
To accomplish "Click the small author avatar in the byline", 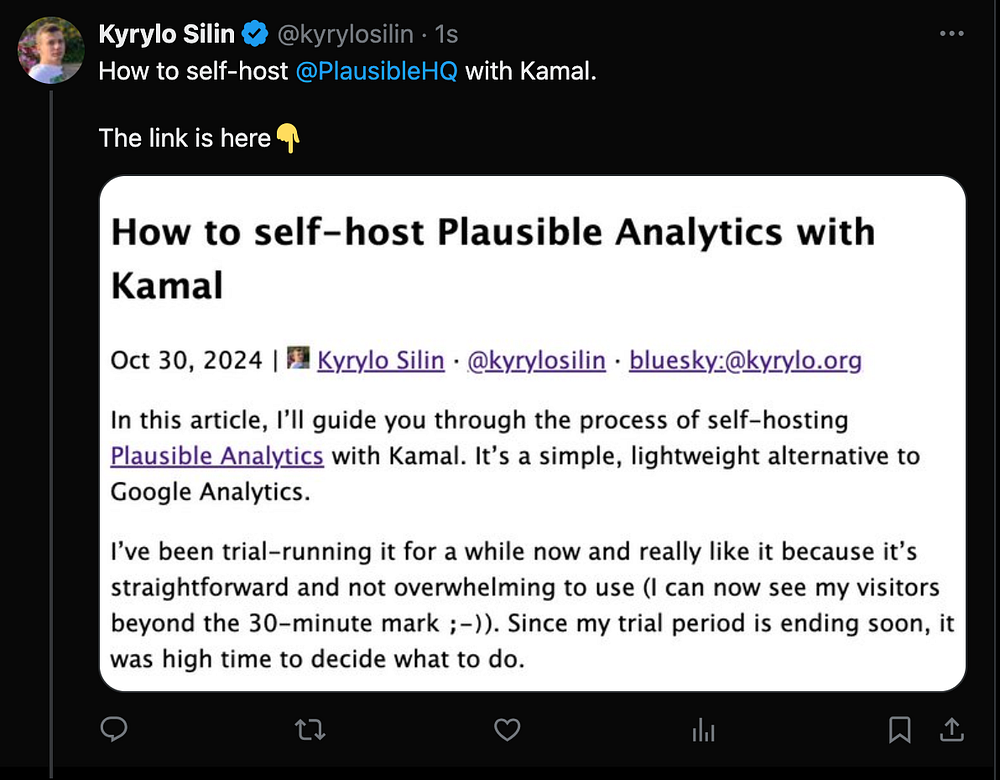I will [297, 358].
